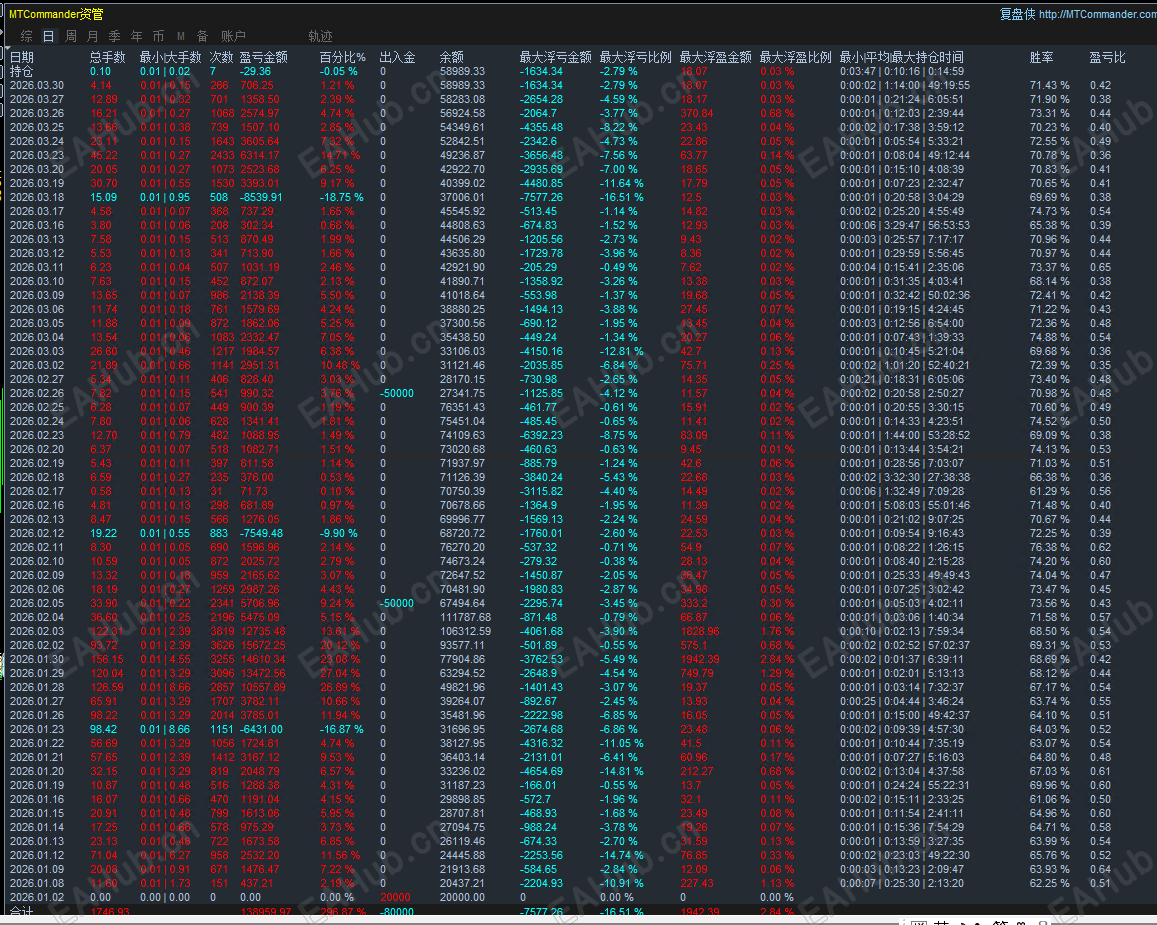
Task: Select the 2026.01.08 date row
Action: click(x=37, y=884)
